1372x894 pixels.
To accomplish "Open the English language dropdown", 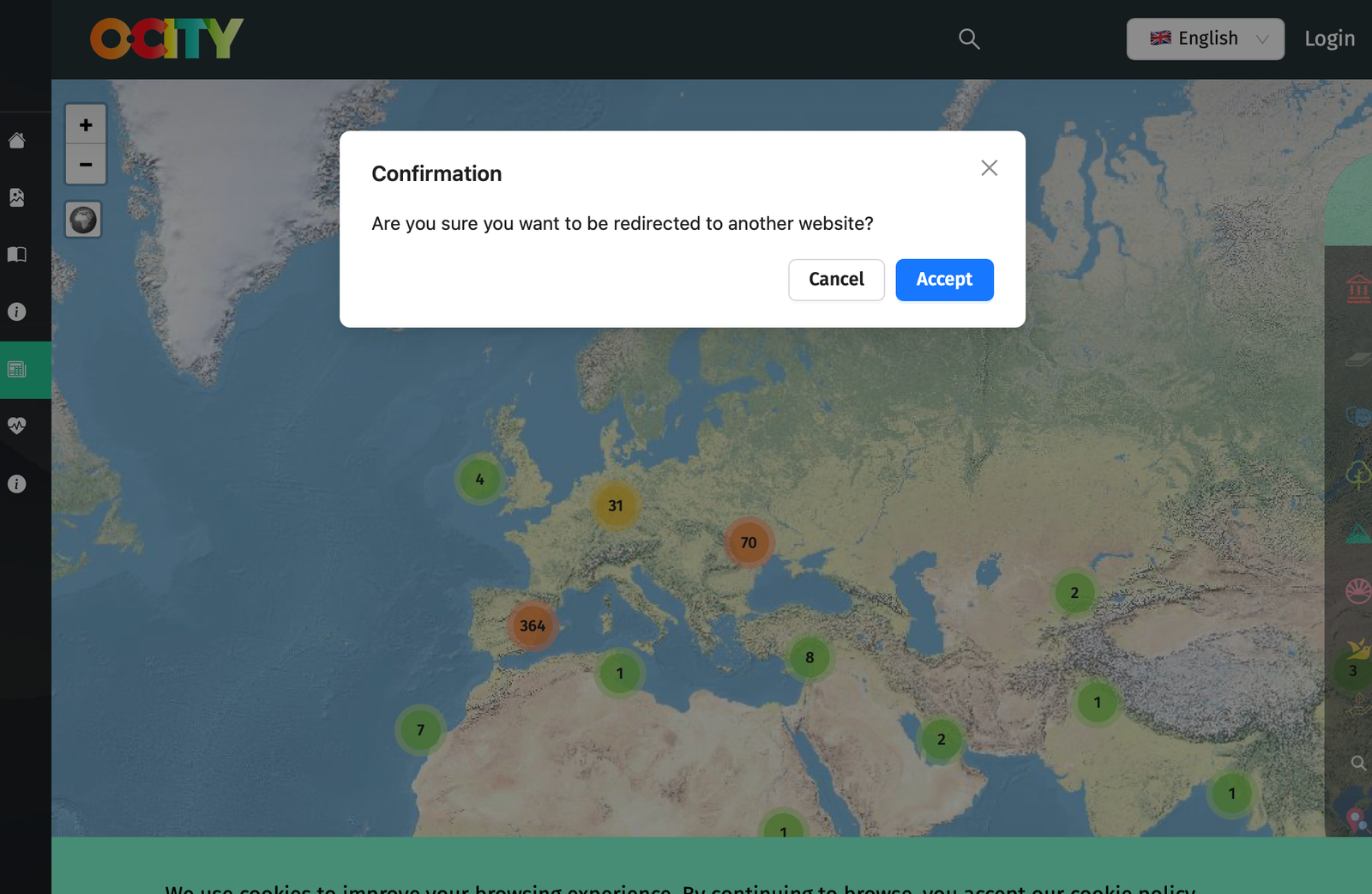I will point(1205,39).
